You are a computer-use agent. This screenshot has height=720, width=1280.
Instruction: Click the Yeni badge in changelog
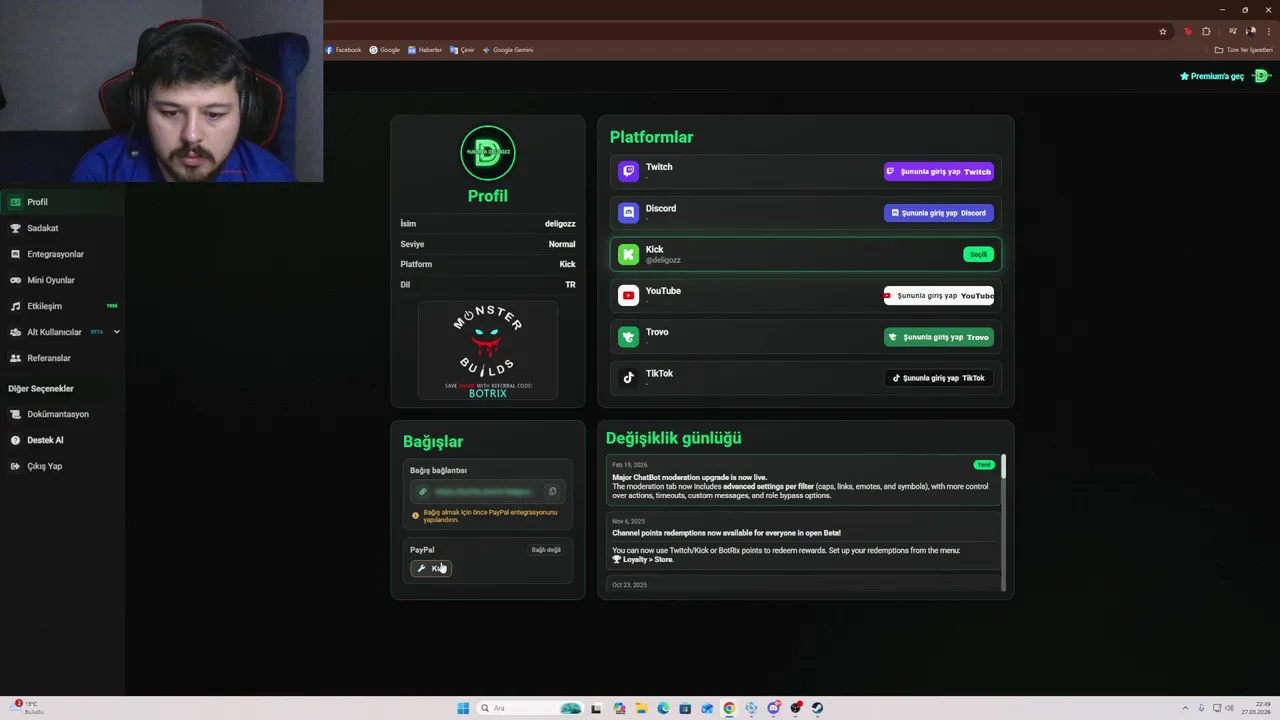point(984,465)
